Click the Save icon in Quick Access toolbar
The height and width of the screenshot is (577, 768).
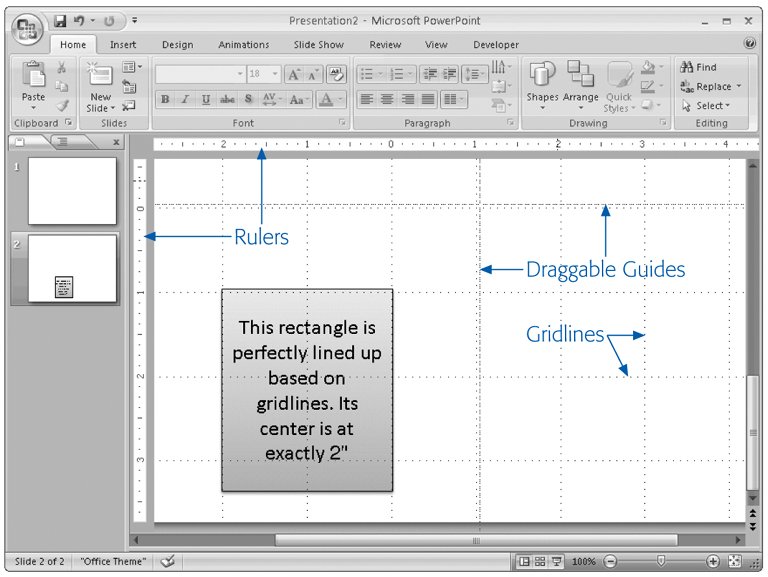(60, 20)
